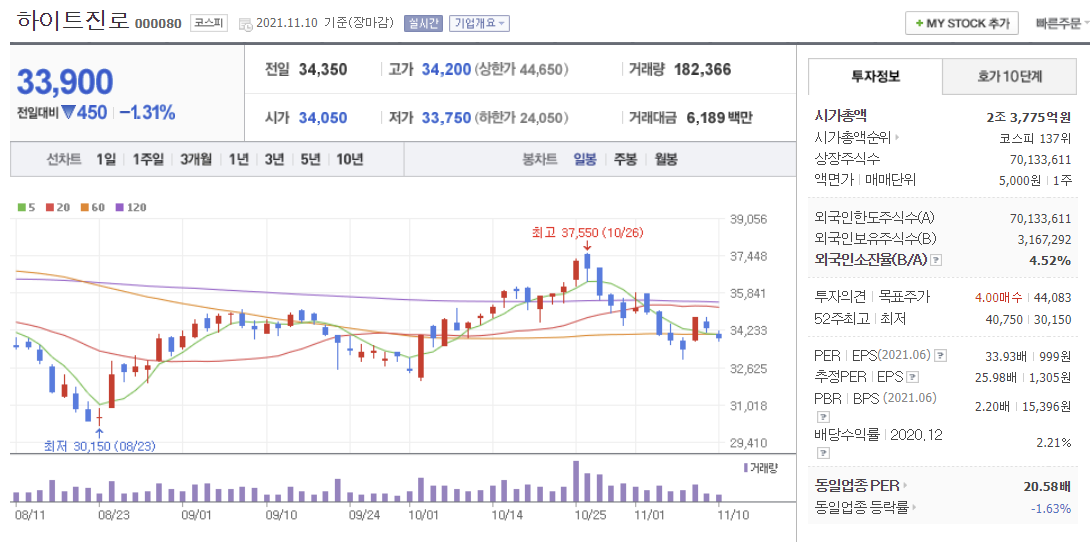
Task: Click the -1.31% change value
Action: (x=147, y=112)
